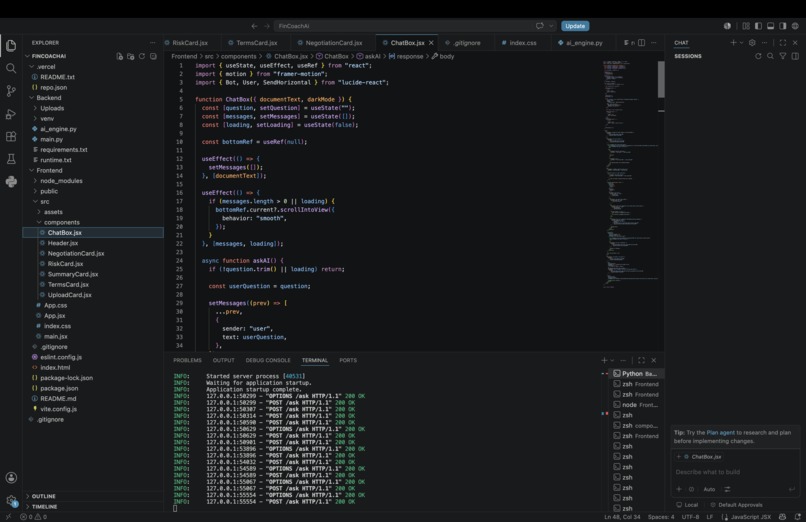Open new terminal launch profile dropdown

click(612, 360)
